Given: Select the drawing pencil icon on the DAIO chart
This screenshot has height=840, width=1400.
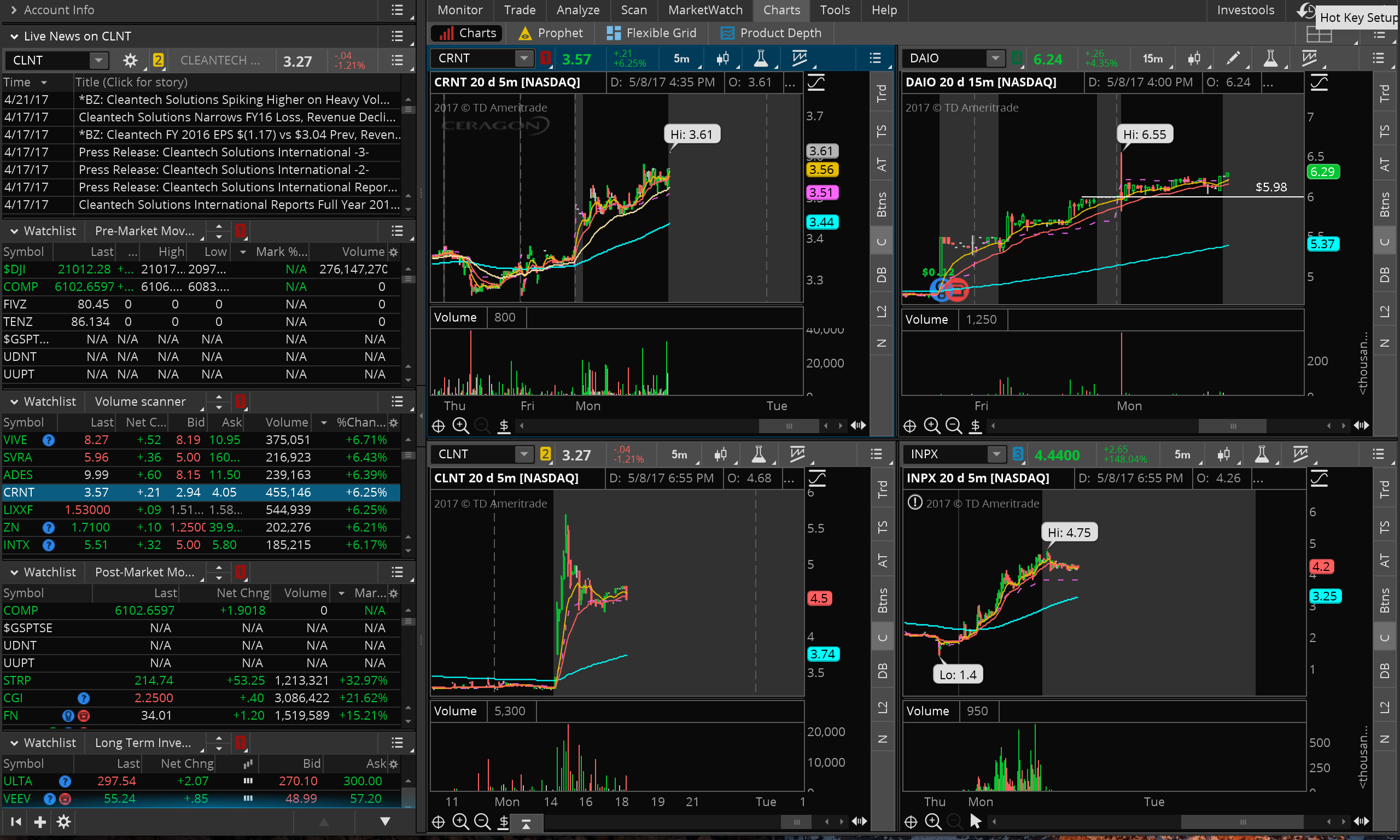Looking at the screenshot, I should (1234, 58).
